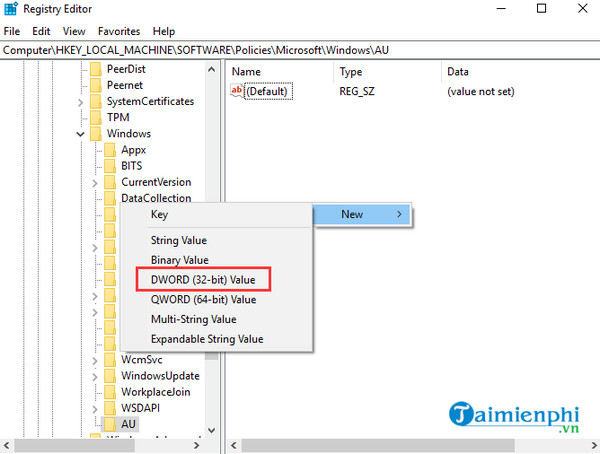Expand the WSDAPI node
This screenshot has height=454, width=600.
pyautogui.click(x=95, y=409)
